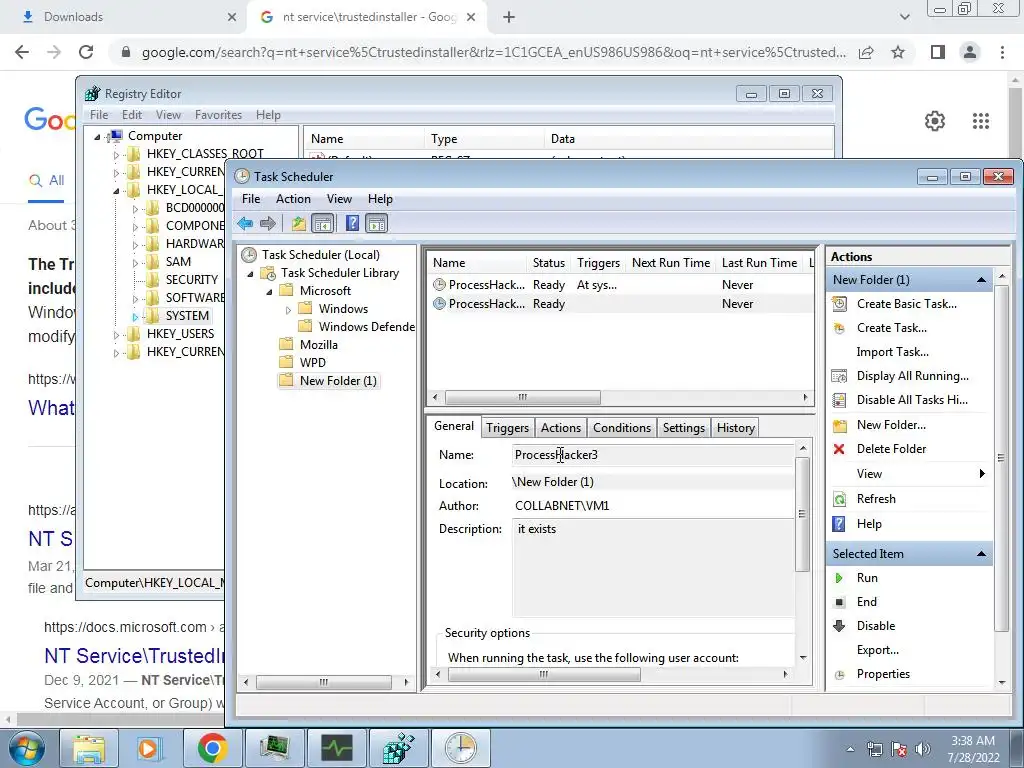1024x768 pixels.
Task: Open Task Scheduler Help menu
Action: pos(380,199)
